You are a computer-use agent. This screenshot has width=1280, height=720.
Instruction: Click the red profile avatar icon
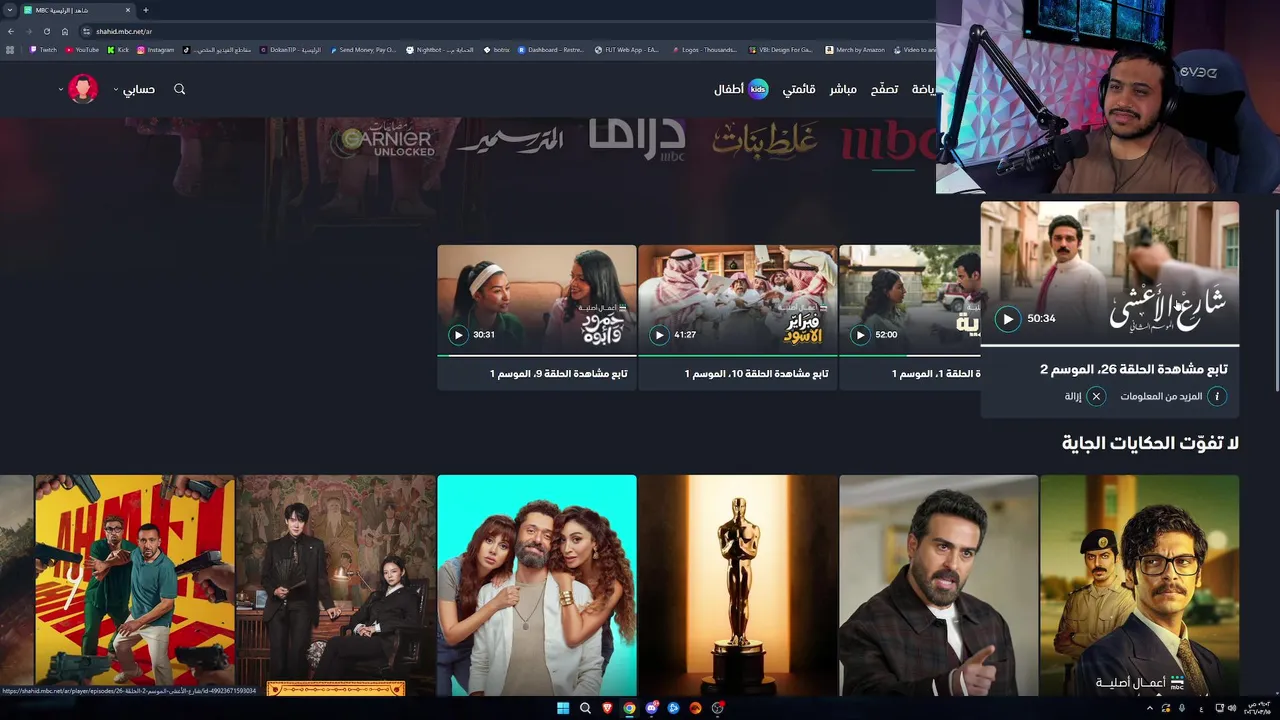coord(83,89)
